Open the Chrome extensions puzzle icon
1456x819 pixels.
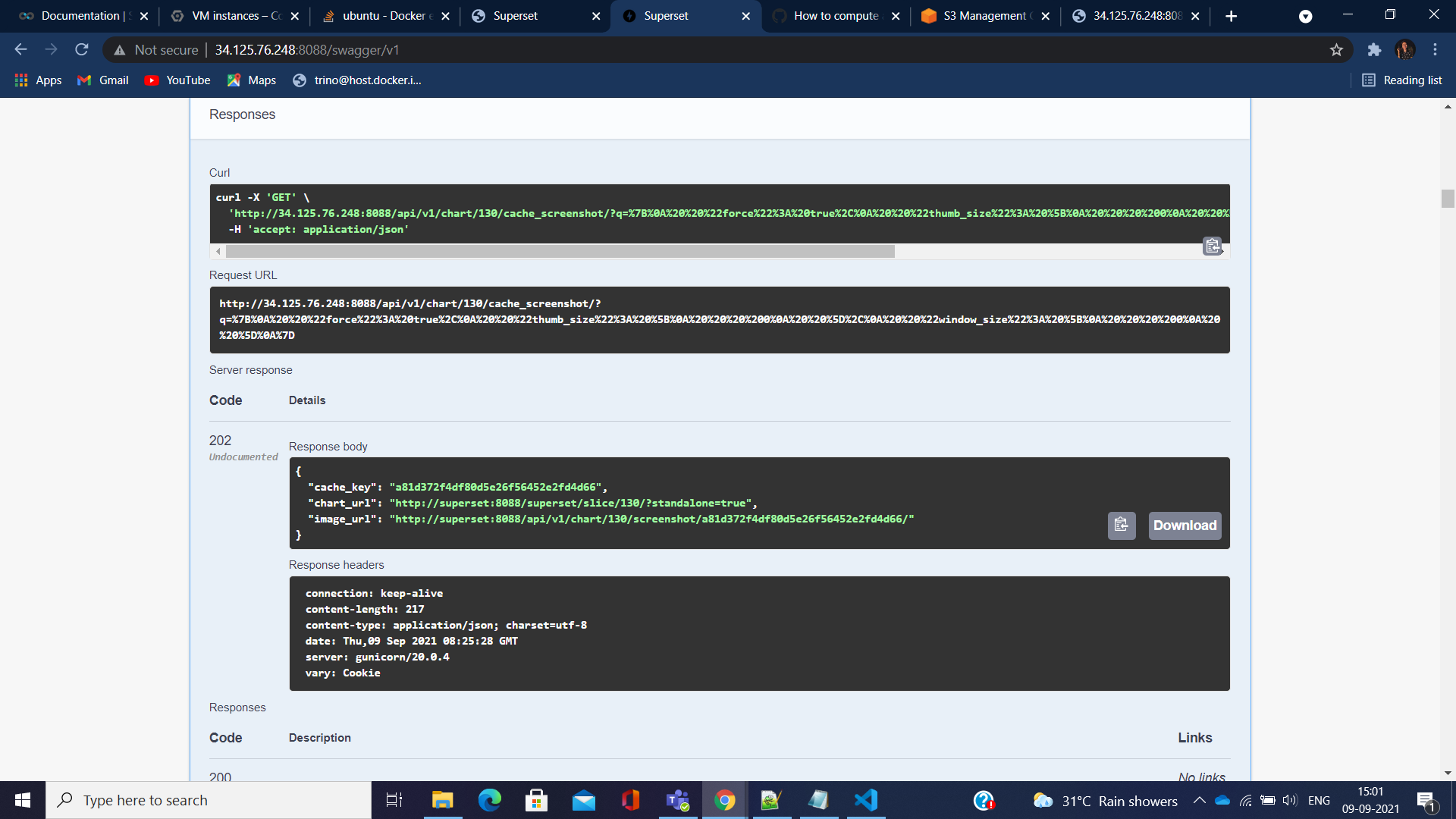click(1374, 50)
